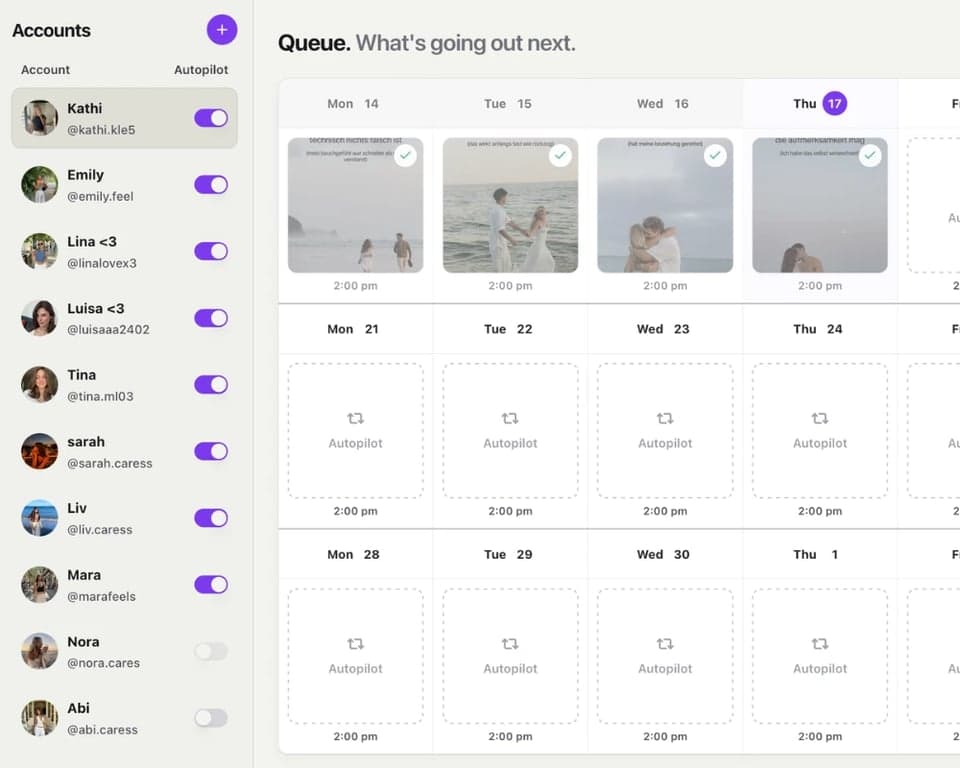This screenshot has height=768, width=960.
Task: Disable autopilot for sarah
Action: pos(211,451)
